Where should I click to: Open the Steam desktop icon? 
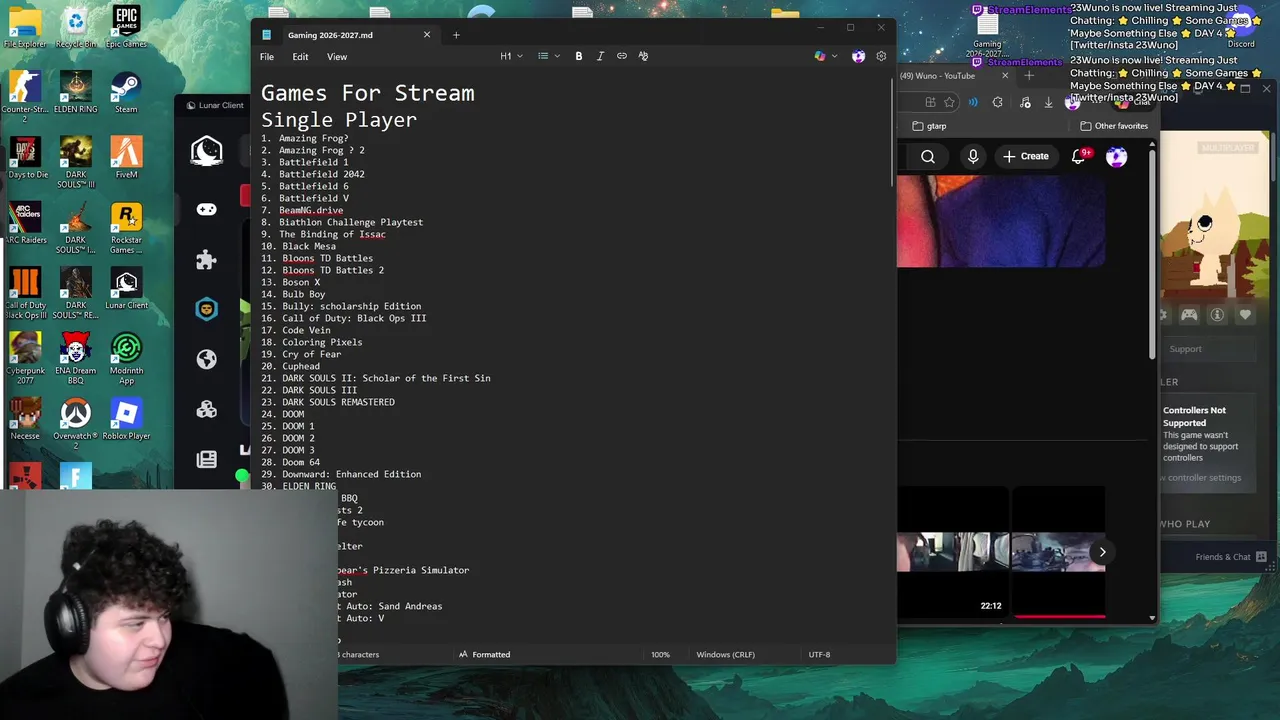pyautogui.click(x=126, y=92)
